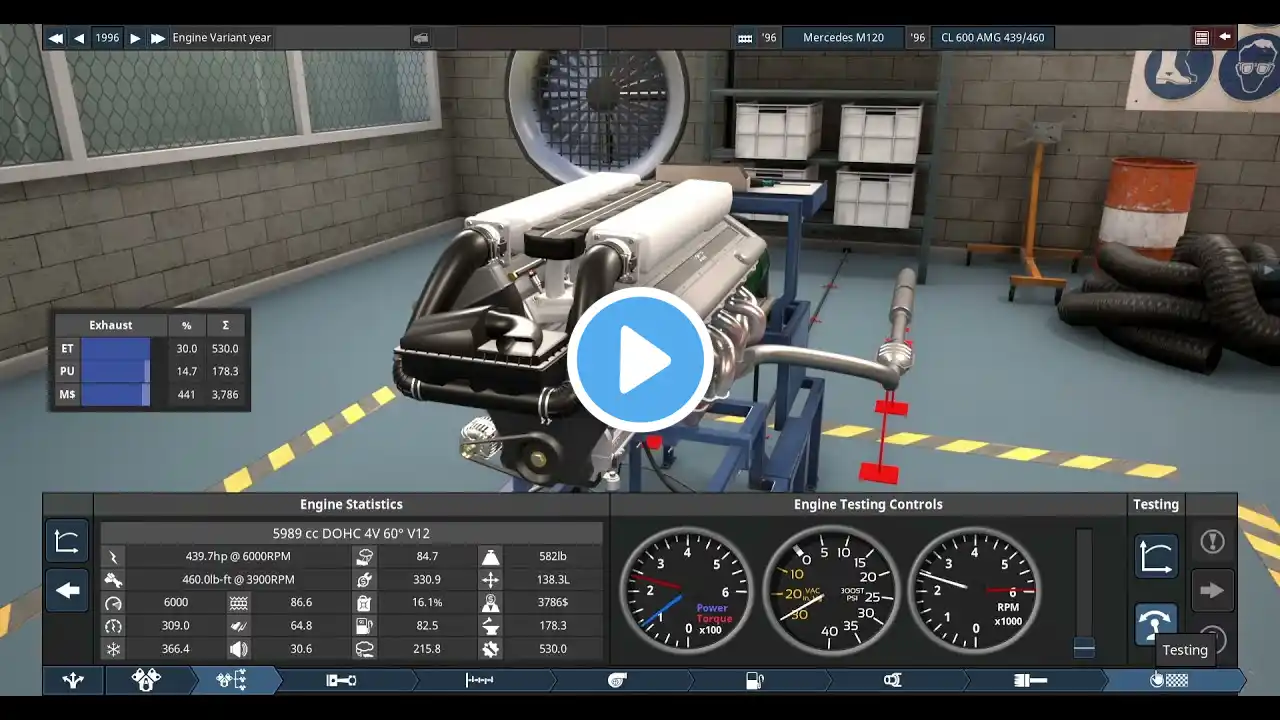The image size is (1280, 720).
Task: Open the CL 600 AMG 439/460 variant
Action: (x=992, y=38)
